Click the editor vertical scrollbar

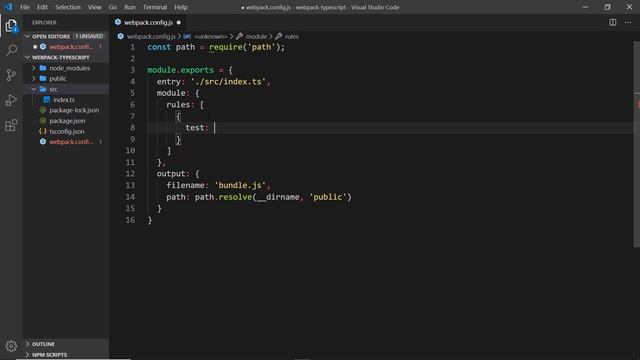tap(636, 144)
